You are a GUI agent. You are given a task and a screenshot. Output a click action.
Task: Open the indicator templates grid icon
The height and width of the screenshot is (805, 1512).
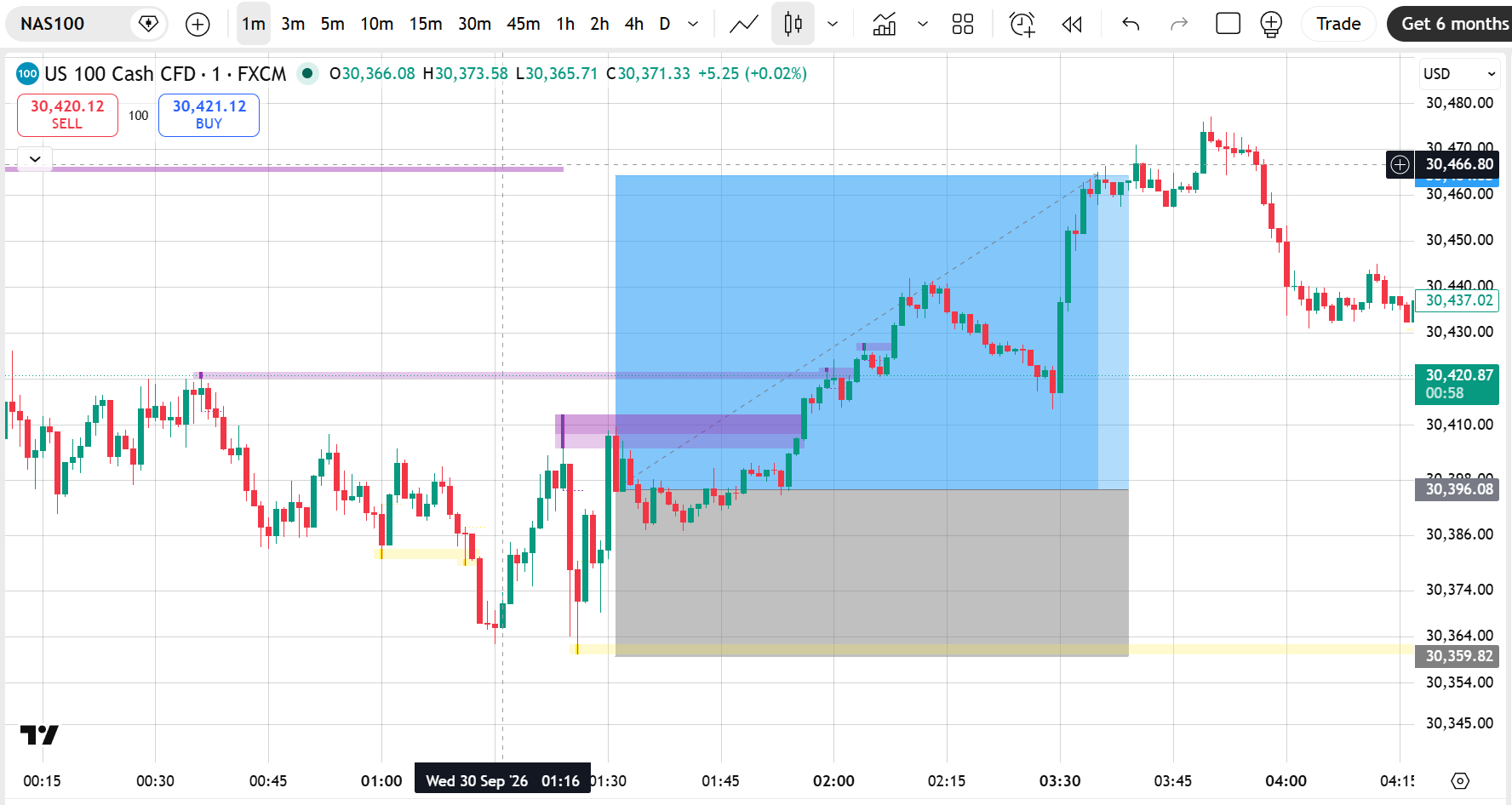click(963, 24)
